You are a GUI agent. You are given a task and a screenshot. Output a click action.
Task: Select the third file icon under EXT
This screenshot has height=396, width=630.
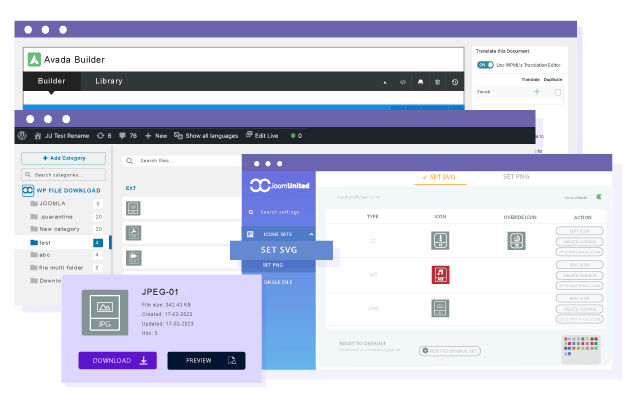[x=133, y=258]
